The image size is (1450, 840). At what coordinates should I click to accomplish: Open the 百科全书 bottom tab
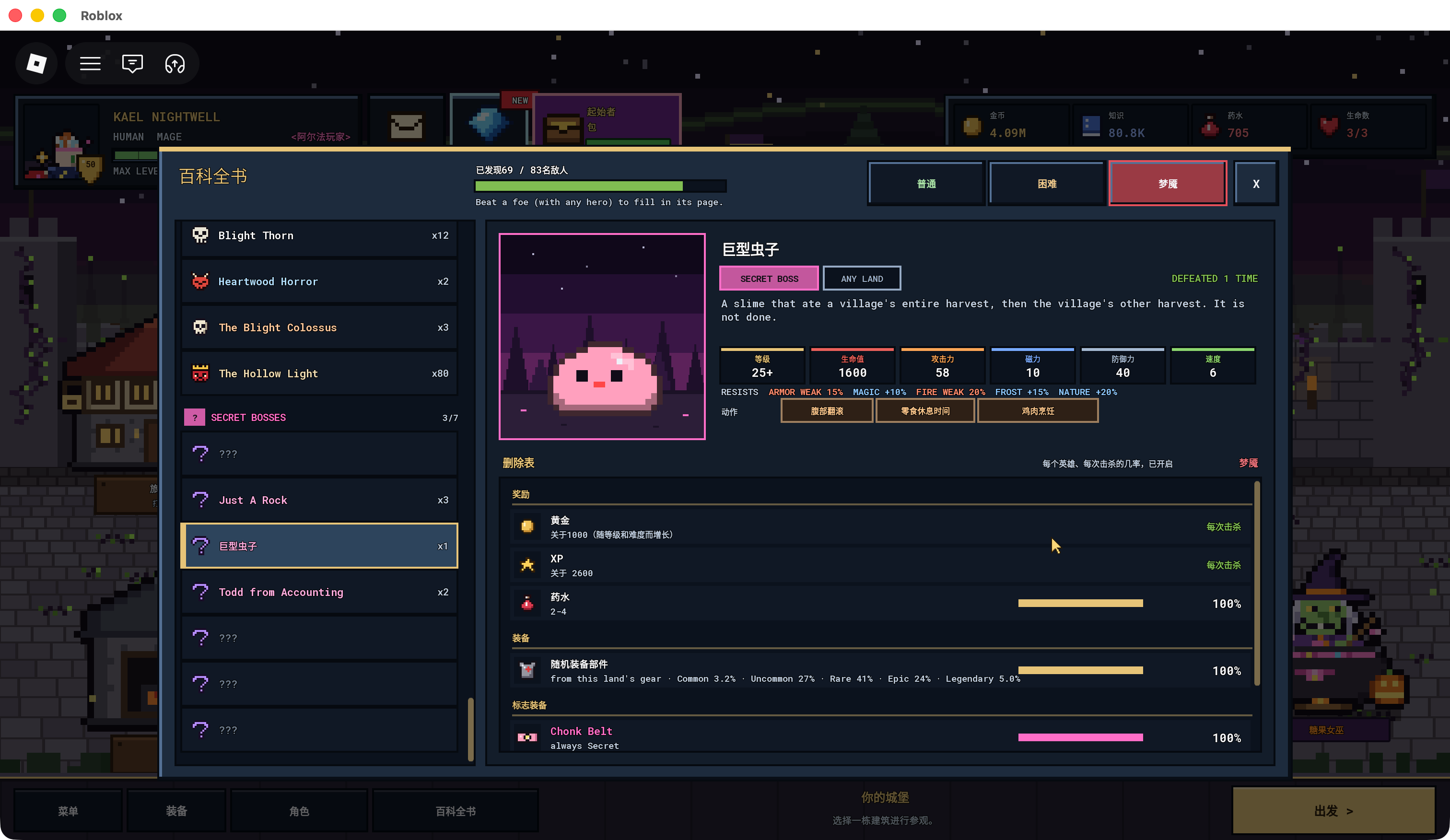(456, 811)
